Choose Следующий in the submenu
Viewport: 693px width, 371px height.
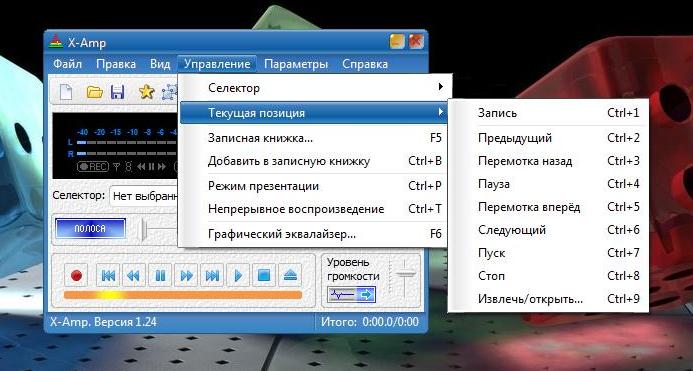548,230
